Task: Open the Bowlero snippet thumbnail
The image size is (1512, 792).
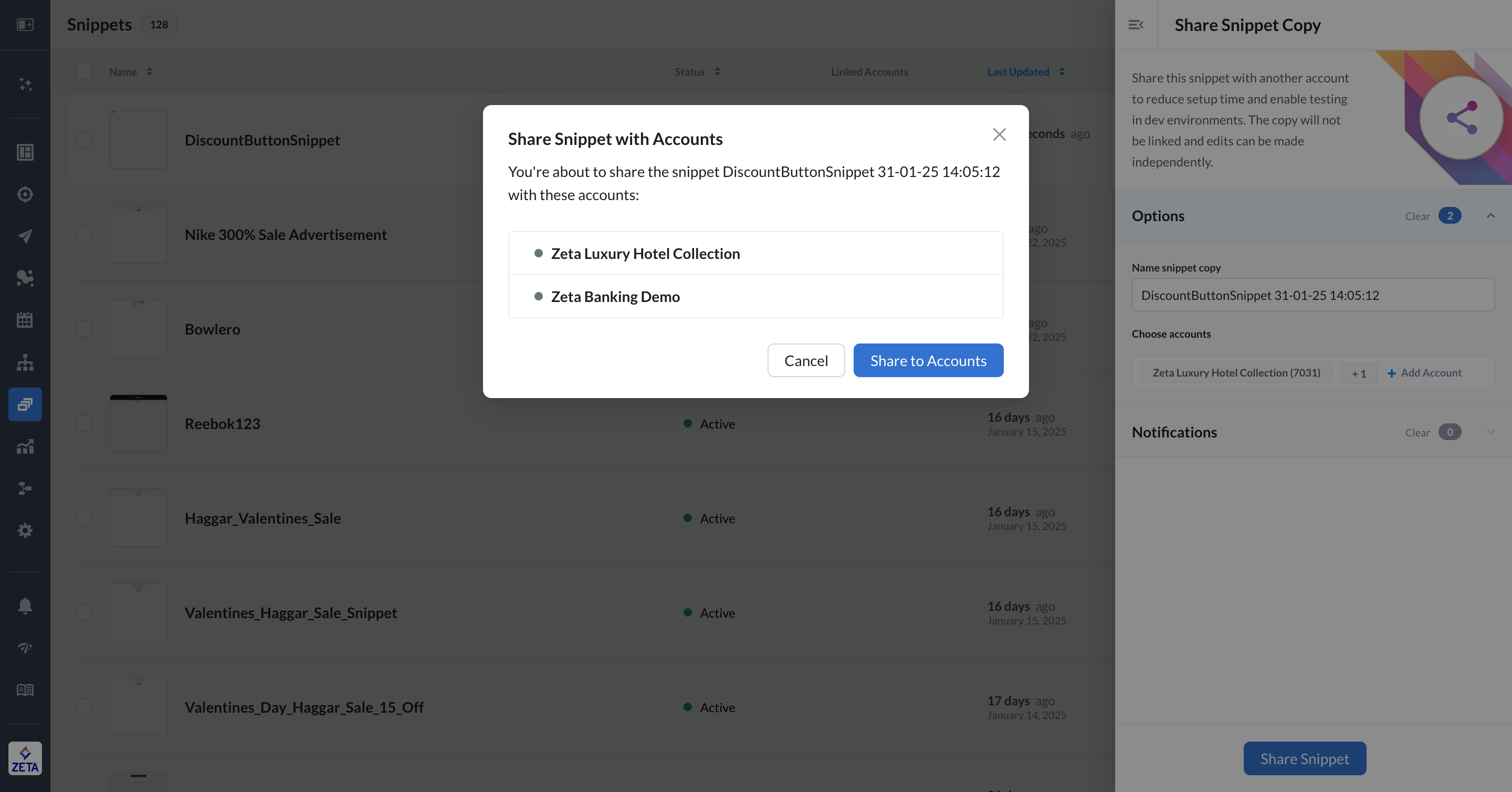Action: (139, 329)
